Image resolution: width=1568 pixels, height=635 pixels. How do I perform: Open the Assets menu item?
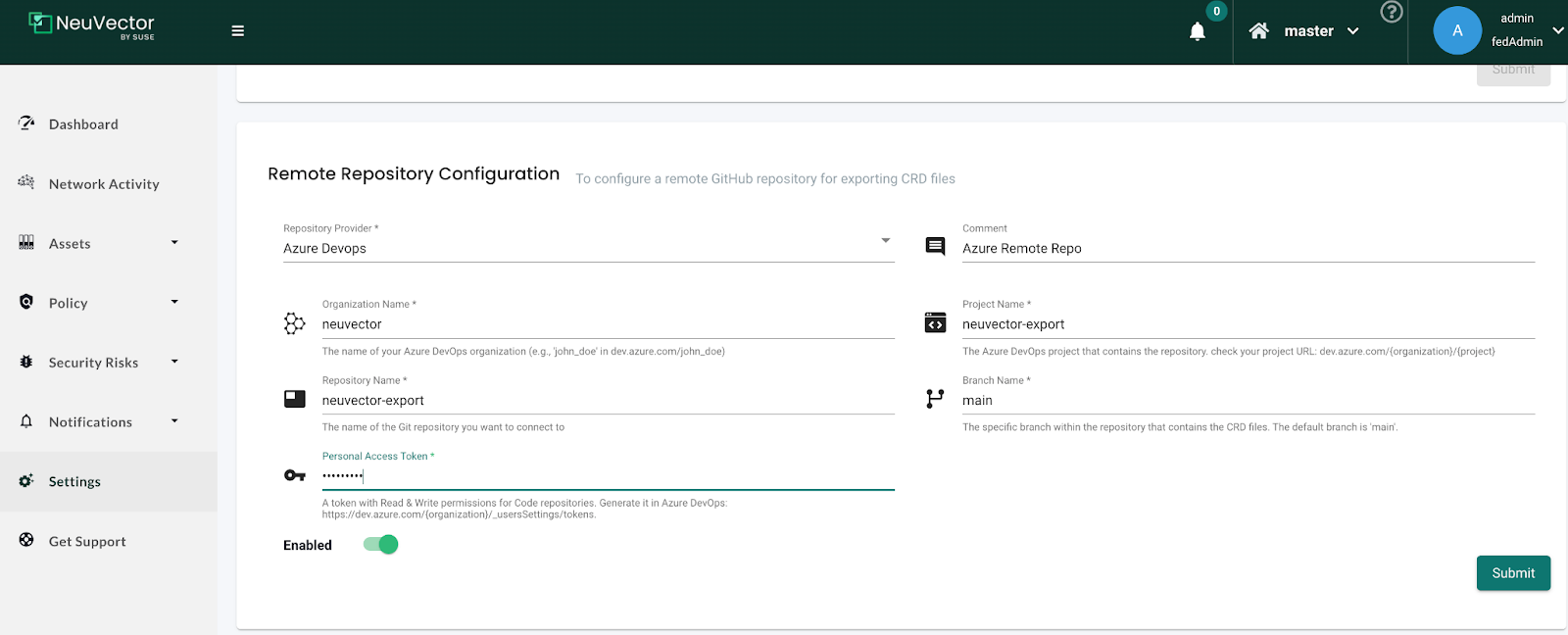coord(70,244)
